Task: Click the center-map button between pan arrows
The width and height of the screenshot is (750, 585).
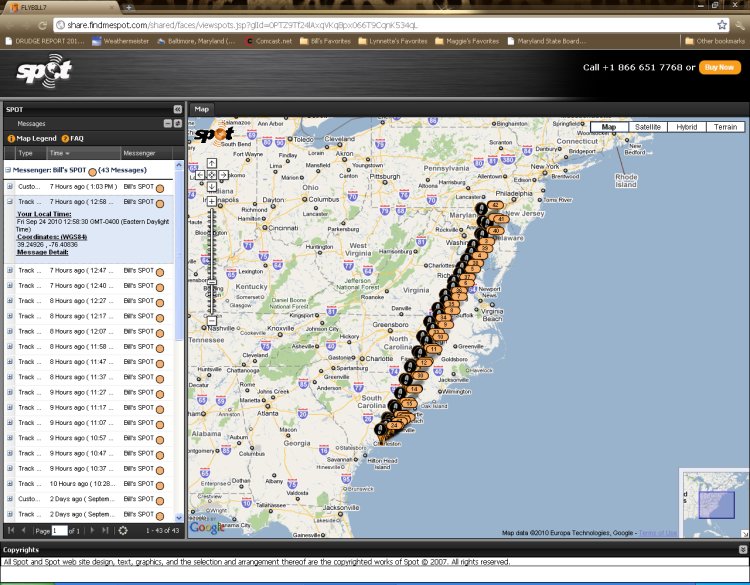Action: [x=211, y=175]
